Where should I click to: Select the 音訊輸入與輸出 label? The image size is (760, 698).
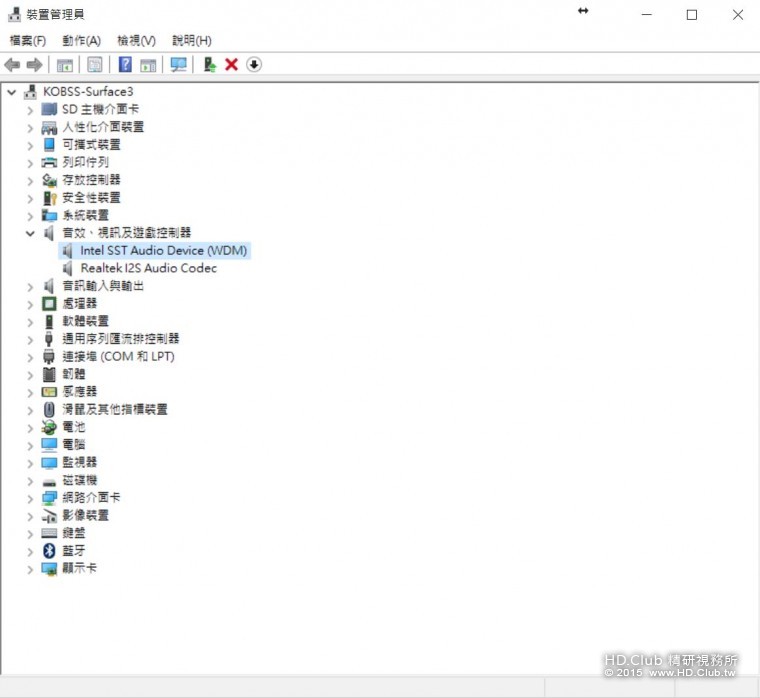coord(103,286)
